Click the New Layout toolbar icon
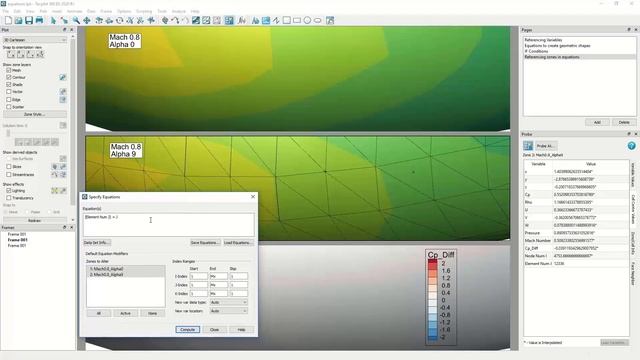 (8, 20)
